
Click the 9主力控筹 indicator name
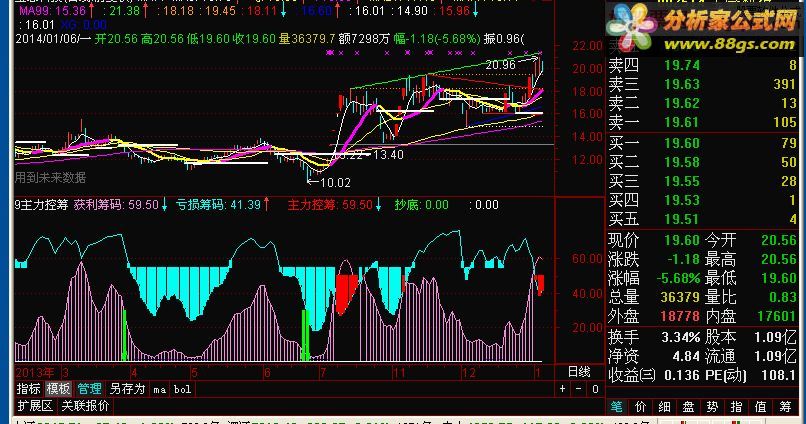pos(41,205)
